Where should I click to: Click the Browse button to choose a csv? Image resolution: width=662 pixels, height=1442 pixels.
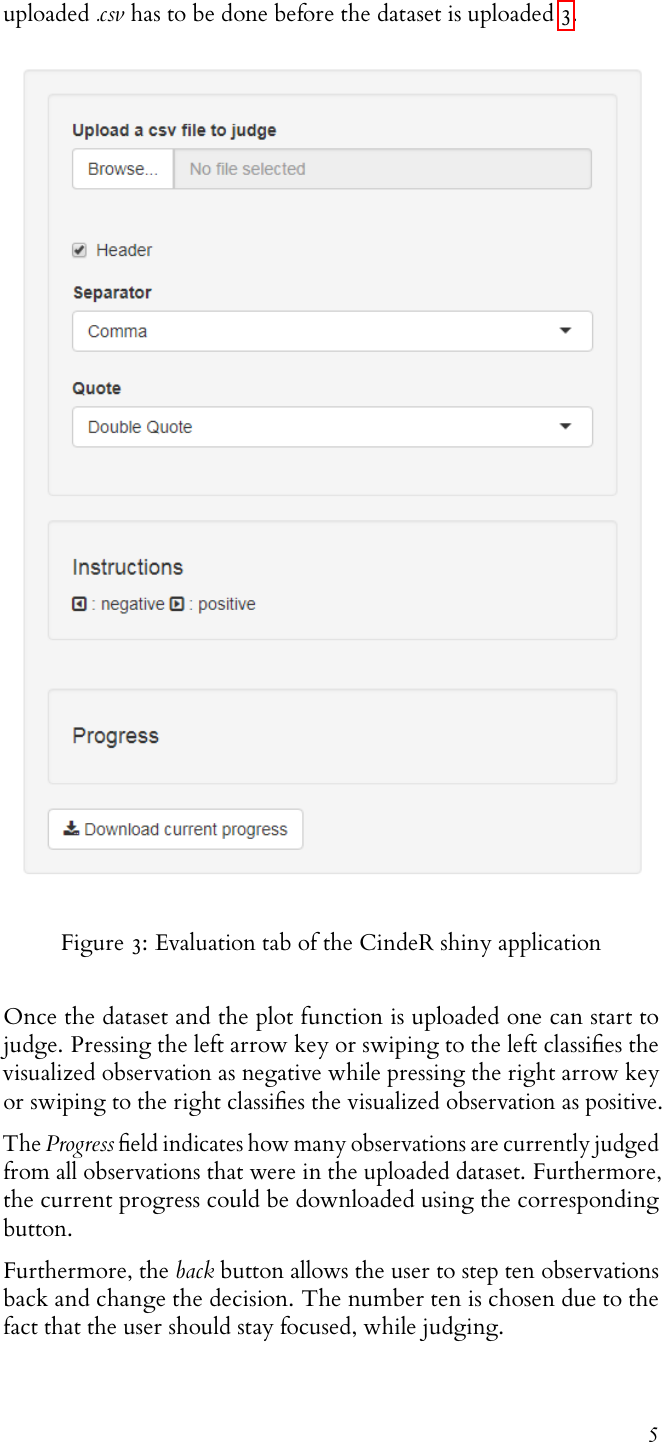(122, 168)
